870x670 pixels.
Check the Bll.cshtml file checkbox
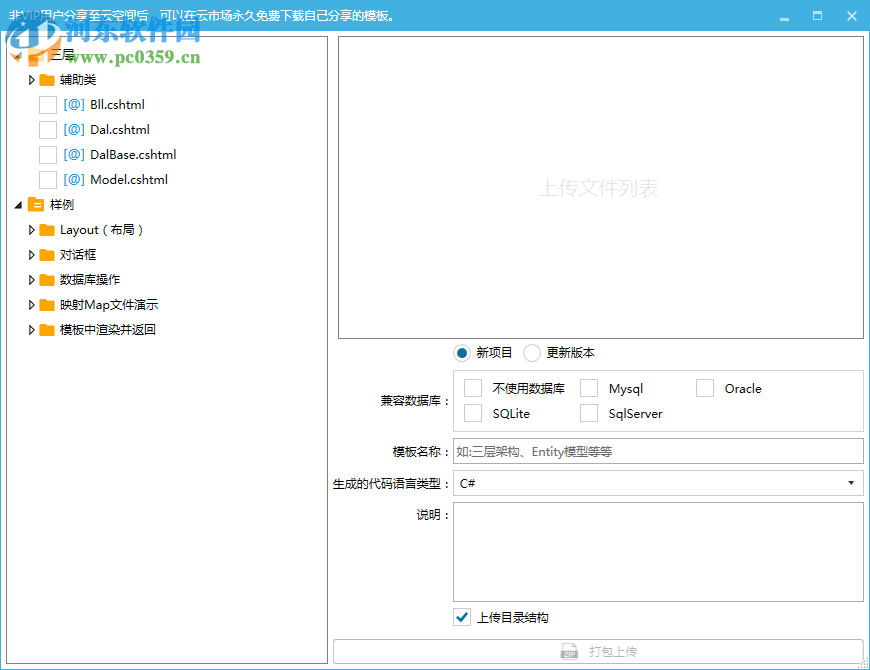[x=48, y=105]
